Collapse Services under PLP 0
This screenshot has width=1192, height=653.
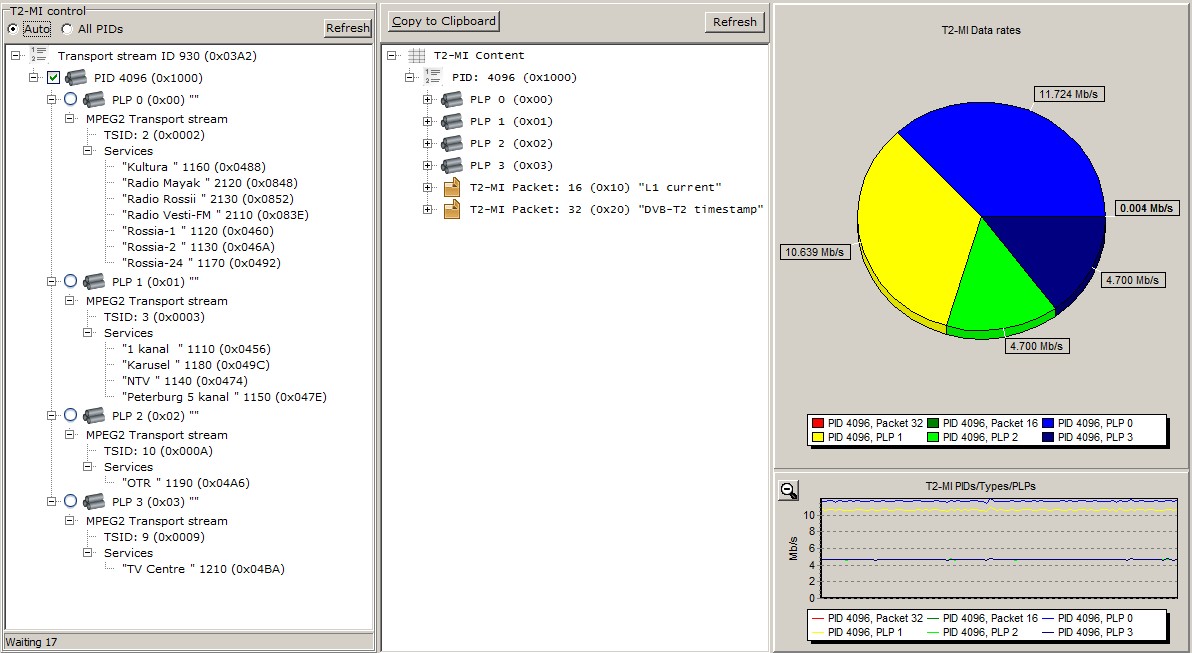point(88,151)
